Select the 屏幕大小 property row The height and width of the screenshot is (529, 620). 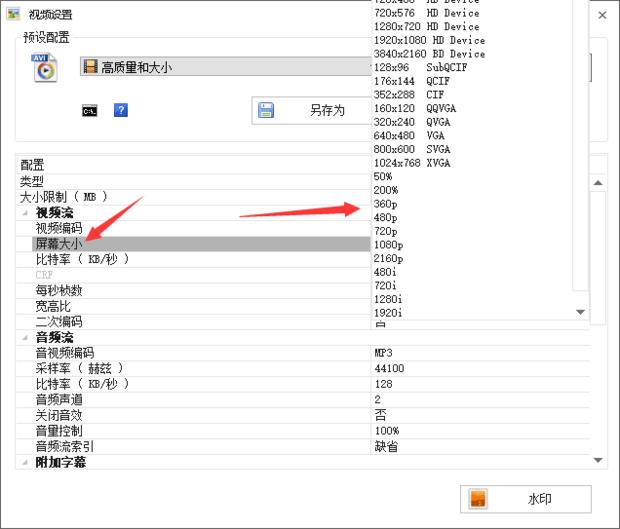(59, 243)
